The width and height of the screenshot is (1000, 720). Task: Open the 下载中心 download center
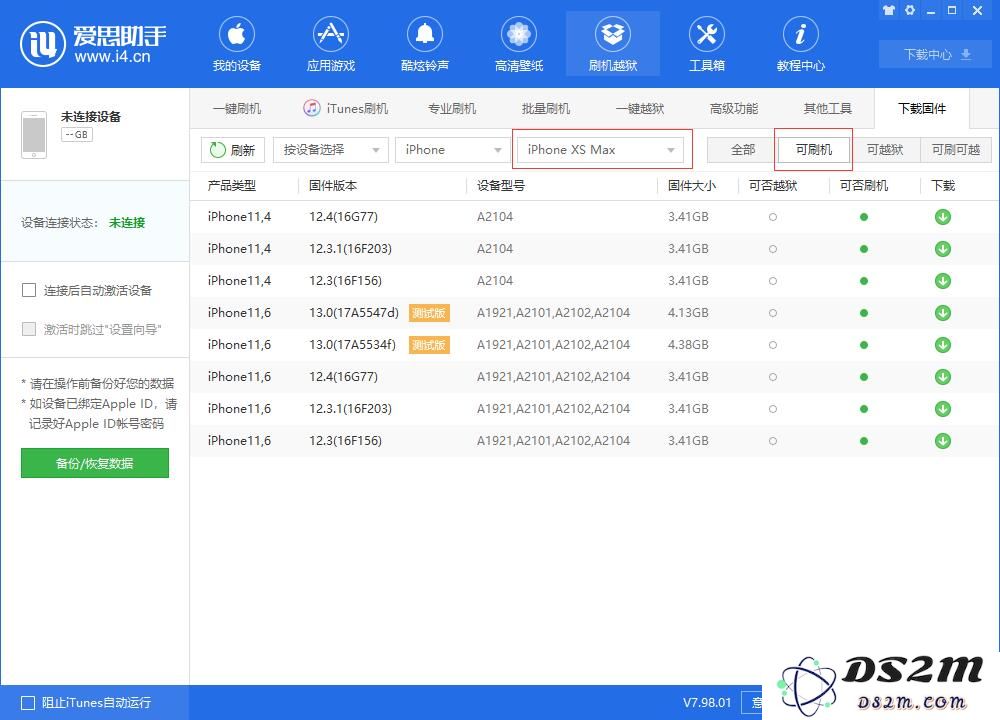coord(936,55)
